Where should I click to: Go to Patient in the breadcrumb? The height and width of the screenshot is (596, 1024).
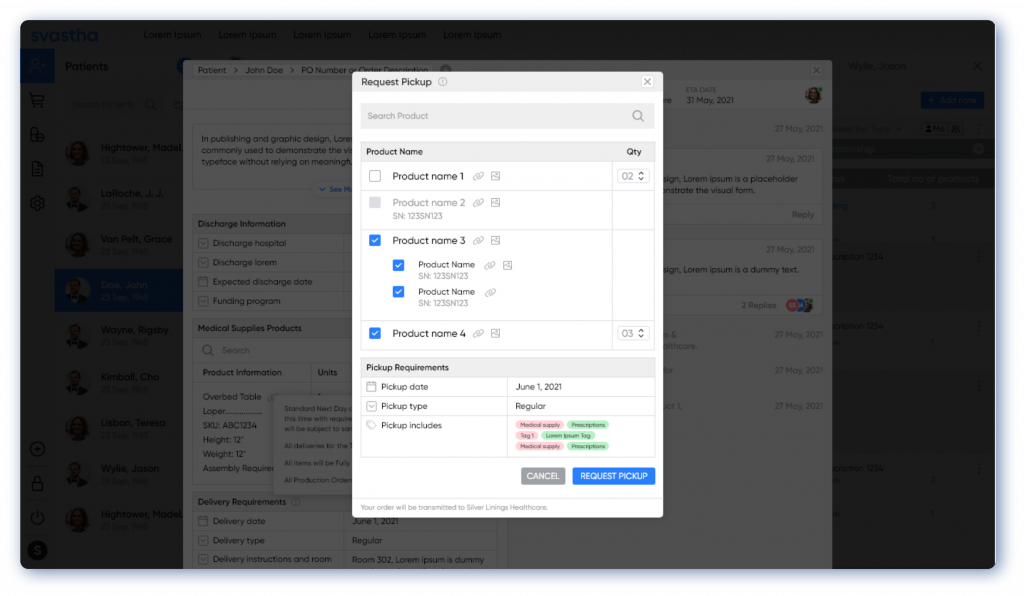pyautogui.click(x=212, y=70)
